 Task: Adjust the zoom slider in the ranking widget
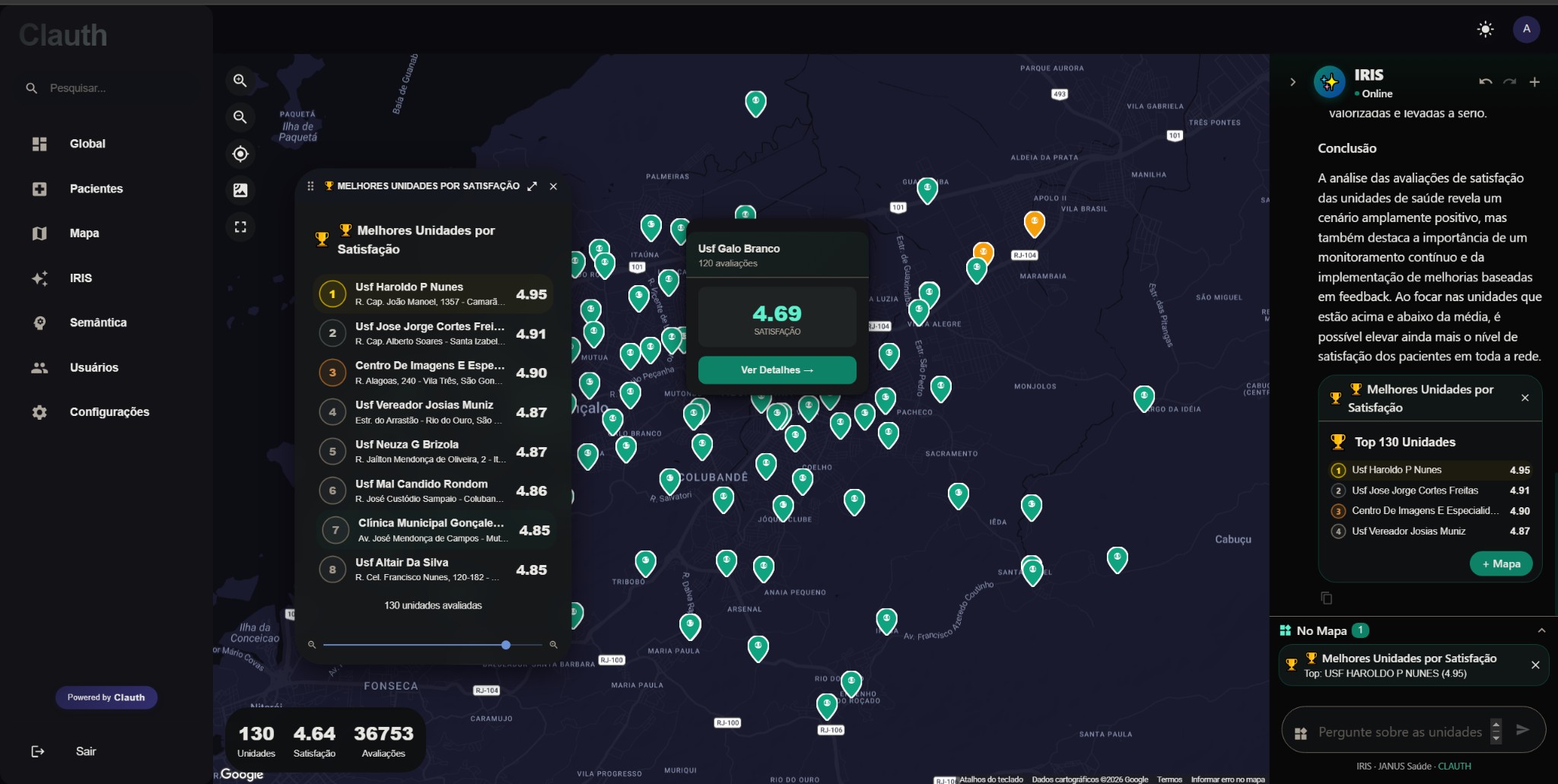tap(504, 644)
